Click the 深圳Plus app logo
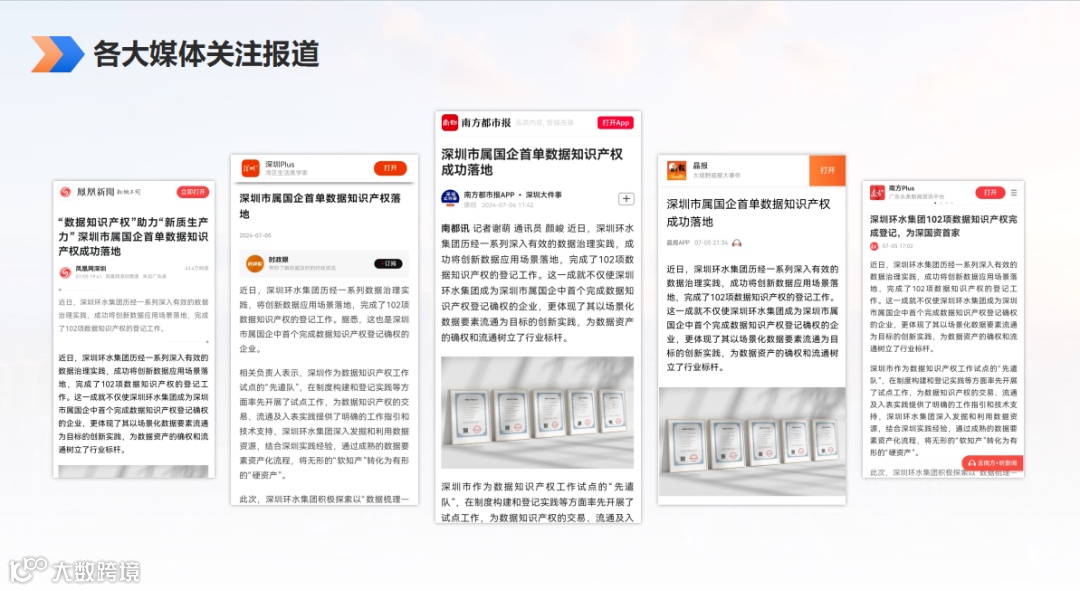The height and width of the screenshot is (591, 1080). point(250,168)
